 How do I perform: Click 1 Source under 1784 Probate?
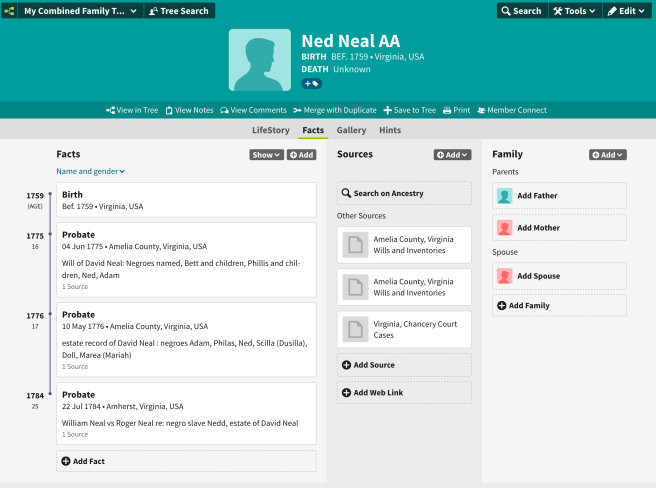pyautogui.click(x=75, y=434)
